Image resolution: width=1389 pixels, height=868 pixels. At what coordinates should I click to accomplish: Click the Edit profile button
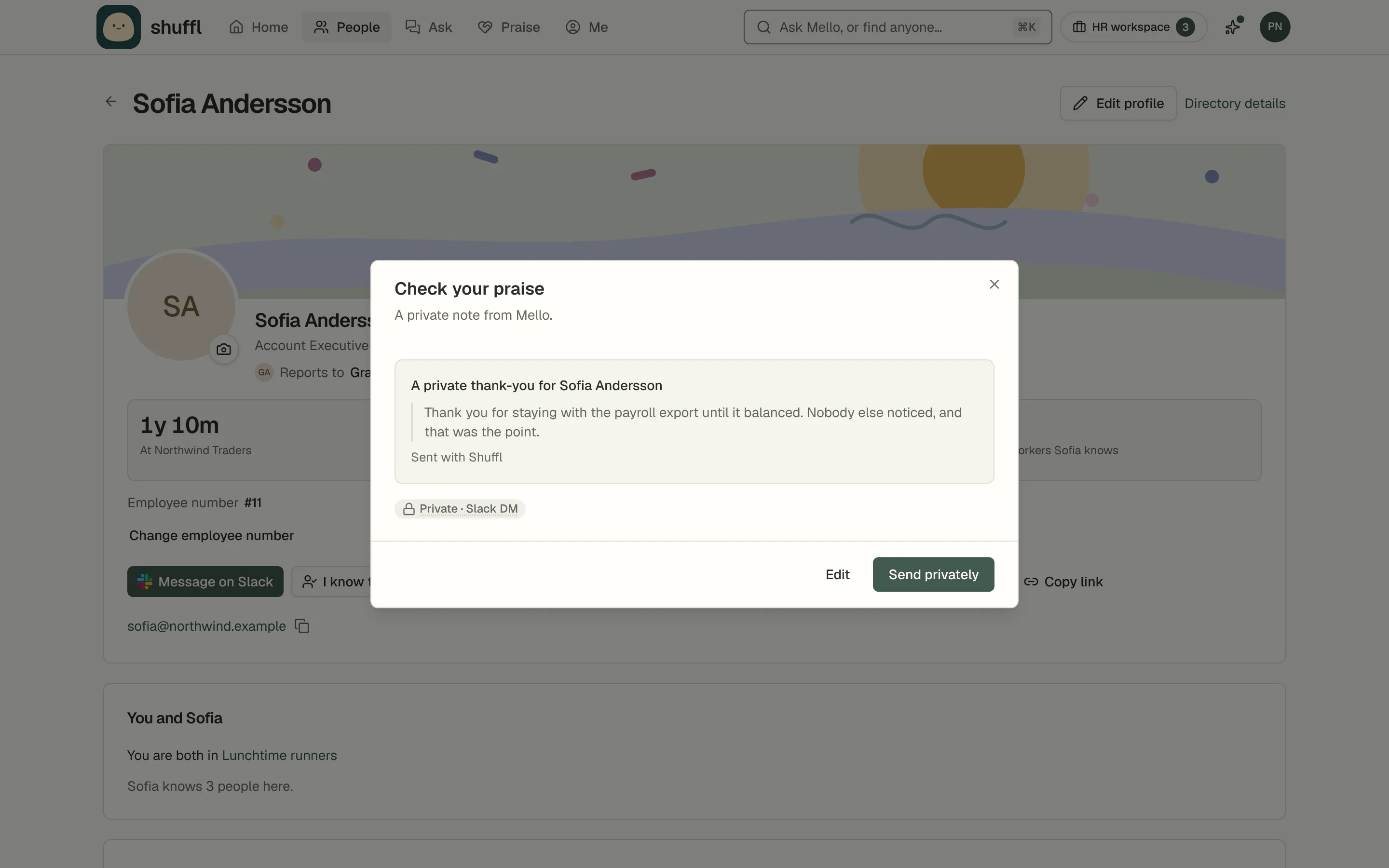1117,103
